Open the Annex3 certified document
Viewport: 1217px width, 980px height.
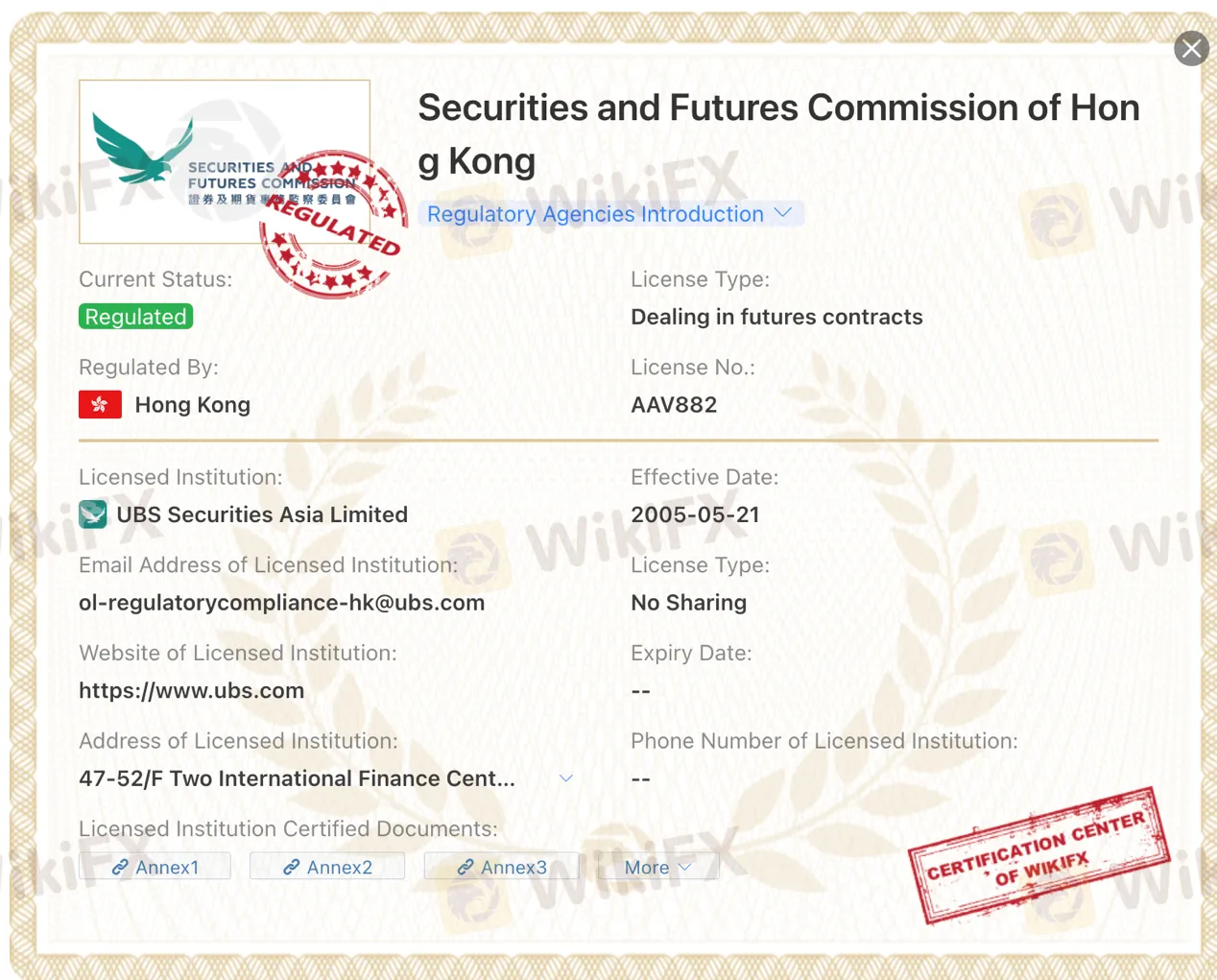click(x=513, y=868)
